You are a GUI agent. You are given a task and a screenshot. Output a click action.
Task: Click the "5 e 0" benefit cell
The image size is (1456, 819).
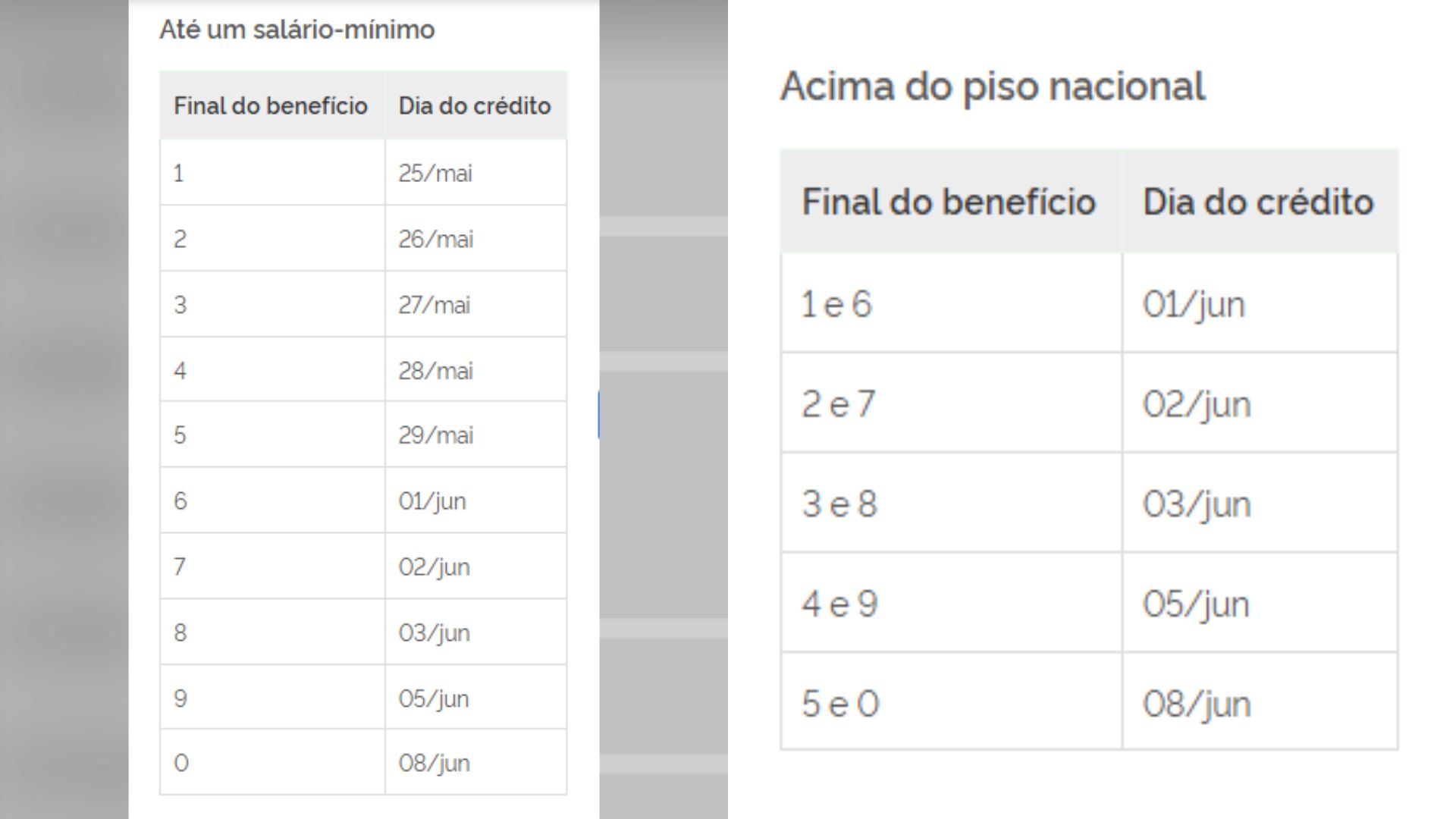(840, 704)
